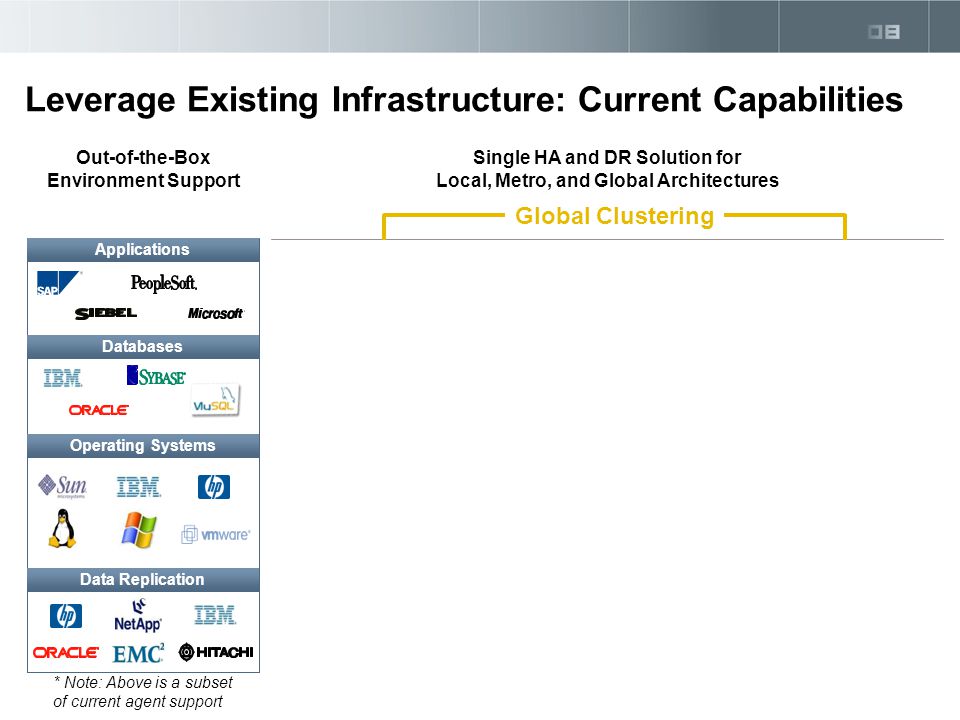Click the slide title Leverage Existing Infrastructure
Screen dimensions: 960x720
(464, 100)
